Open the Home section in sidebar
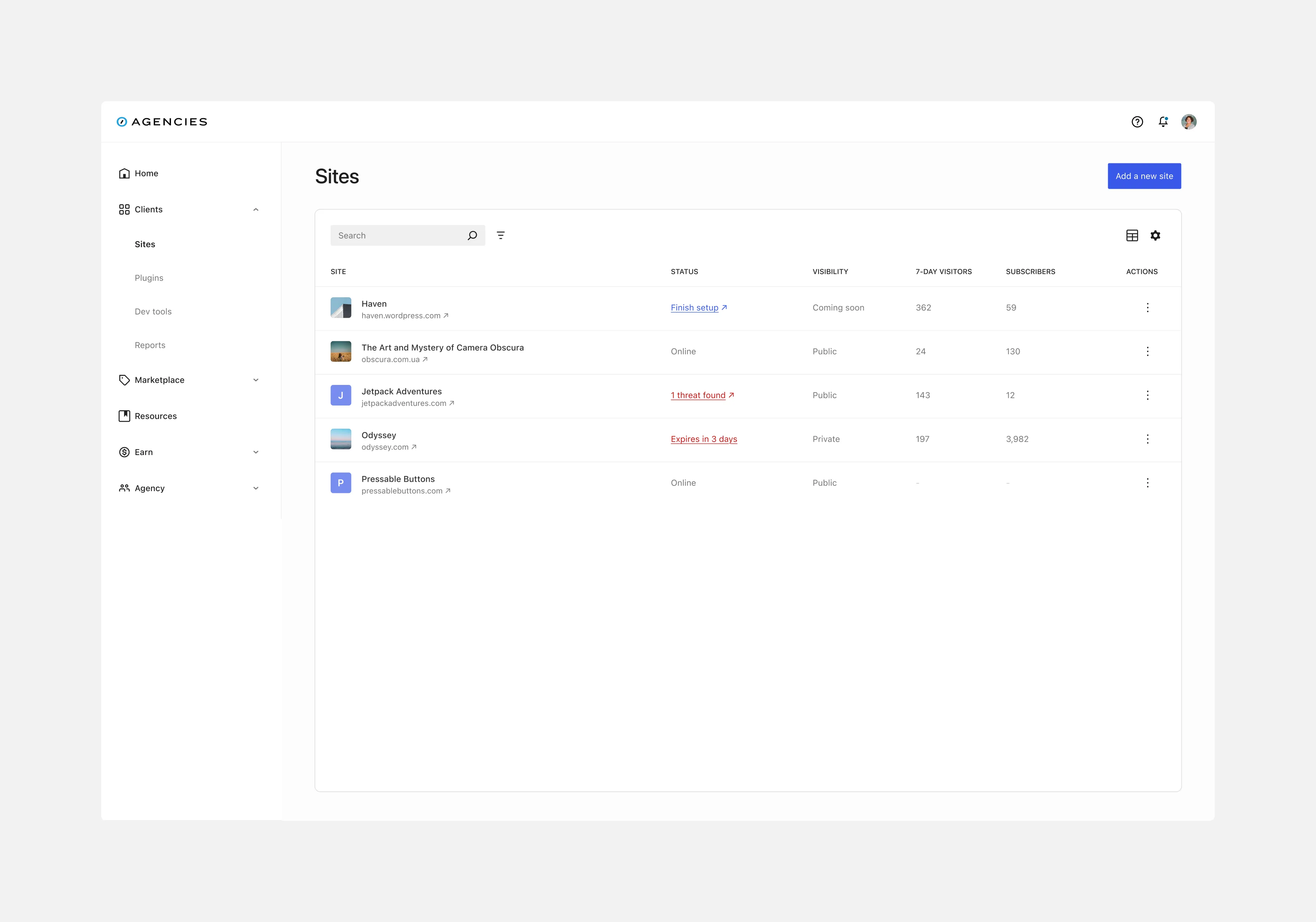Image resolution: width=1316 pixels, height=922 pixels. pyautogui.click(x=125, y=173)
